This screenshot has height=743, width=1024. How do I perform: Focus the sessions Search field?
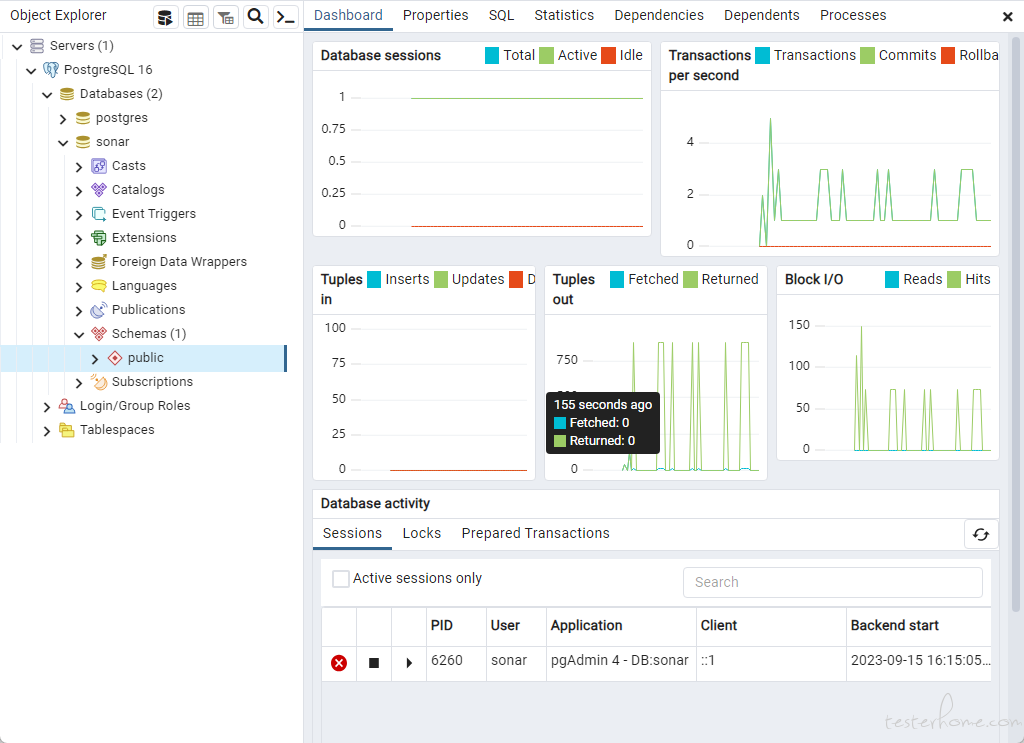833,582
